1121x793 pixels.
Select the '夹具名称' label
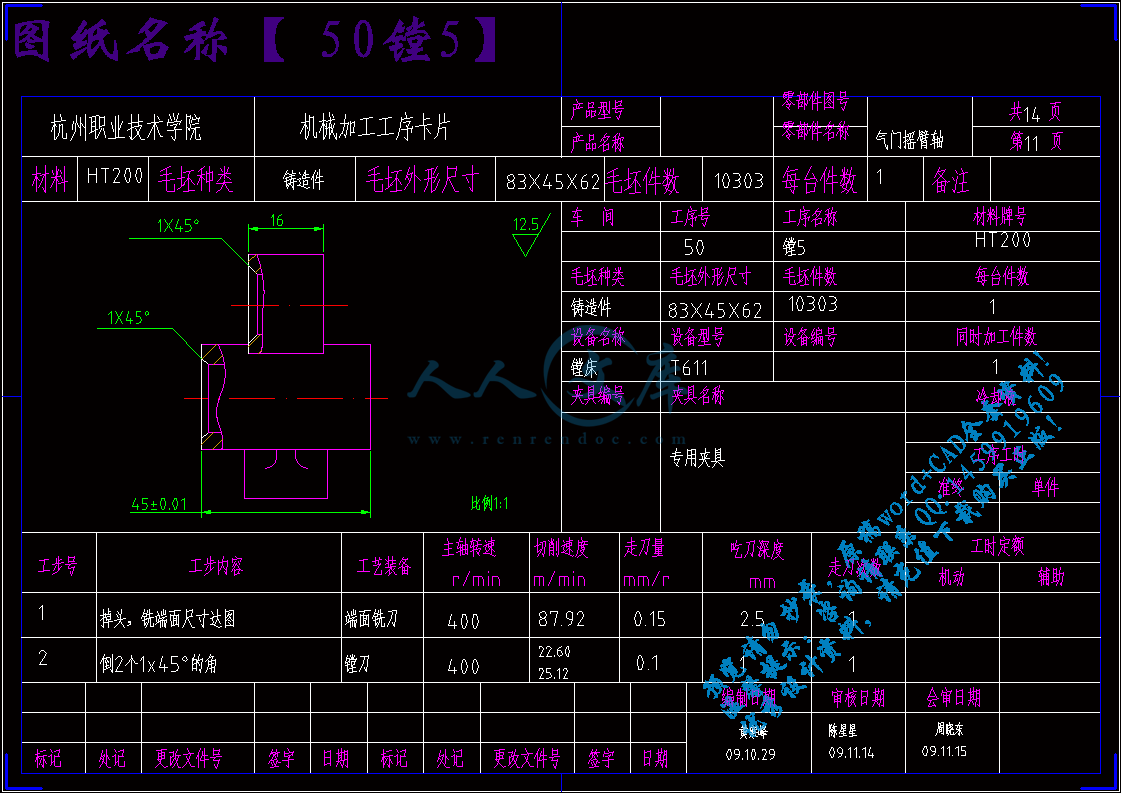pyautogui.click(x=697, y=395)
